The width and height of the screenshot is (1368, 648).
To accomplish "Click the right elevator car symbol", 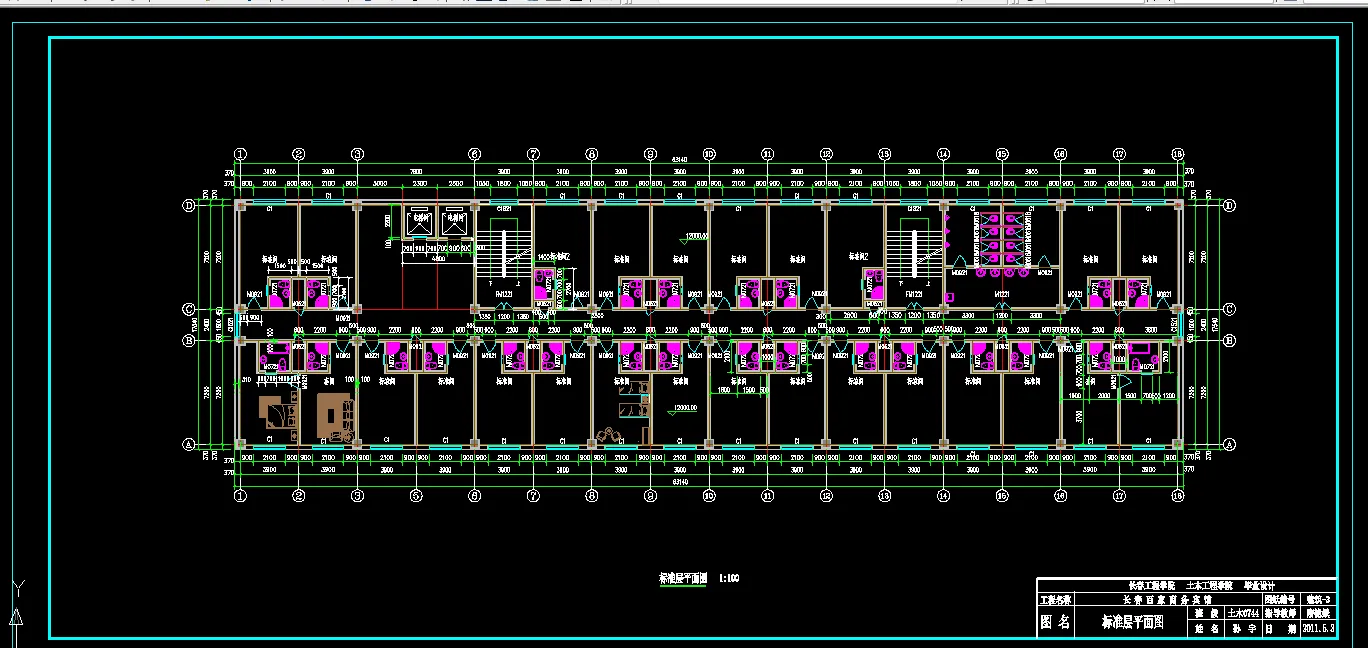I will coord(454,223).
